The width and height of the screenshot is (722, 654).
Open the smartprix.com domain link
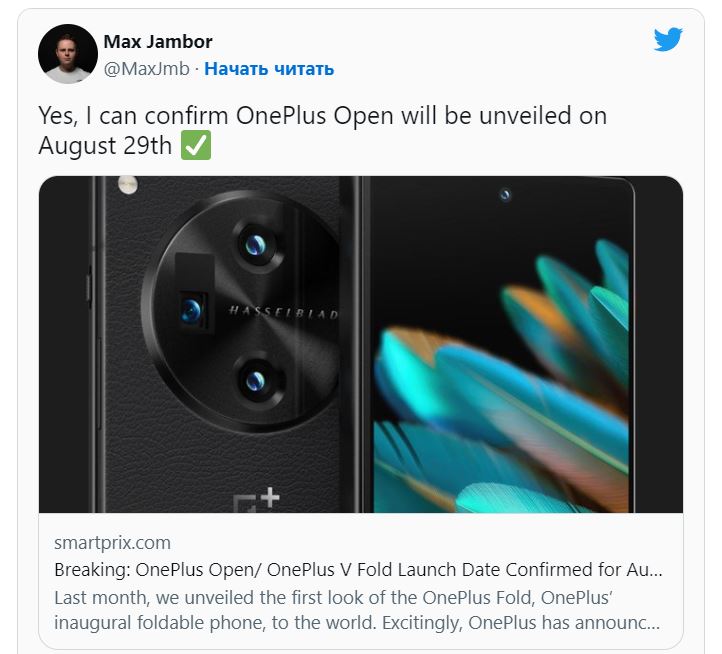point(112,543)
